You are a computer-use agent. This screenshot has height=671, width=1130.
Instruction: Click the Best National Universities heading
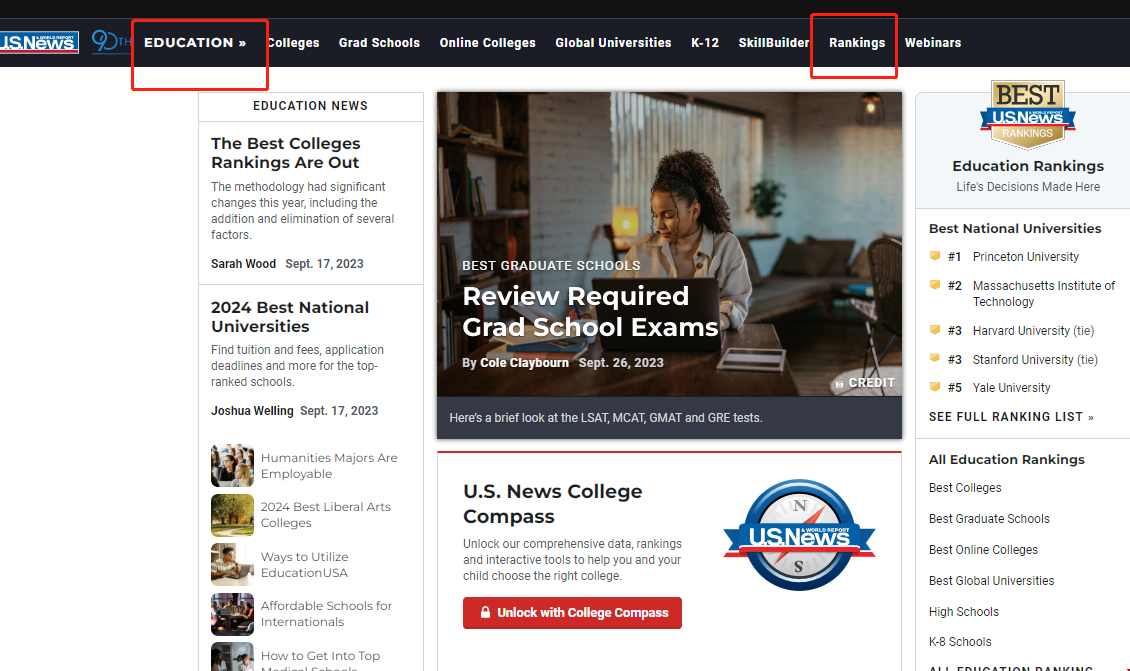click(1015, 228)
